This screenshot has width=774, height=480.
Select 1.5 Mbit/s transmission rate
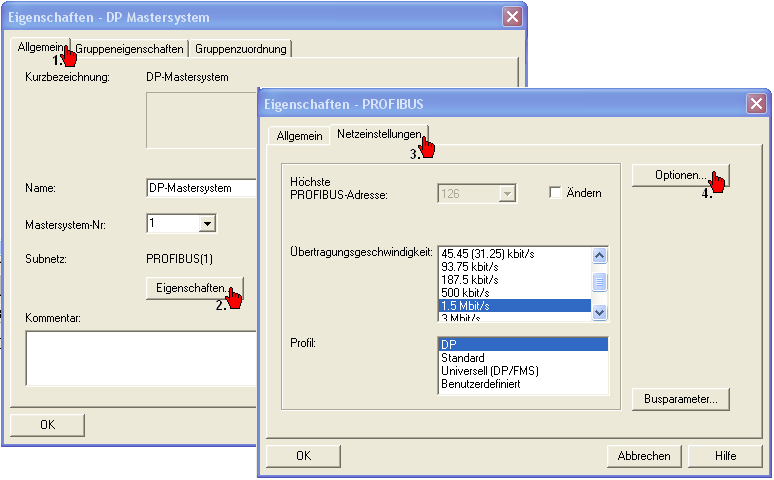pos(515,306)
